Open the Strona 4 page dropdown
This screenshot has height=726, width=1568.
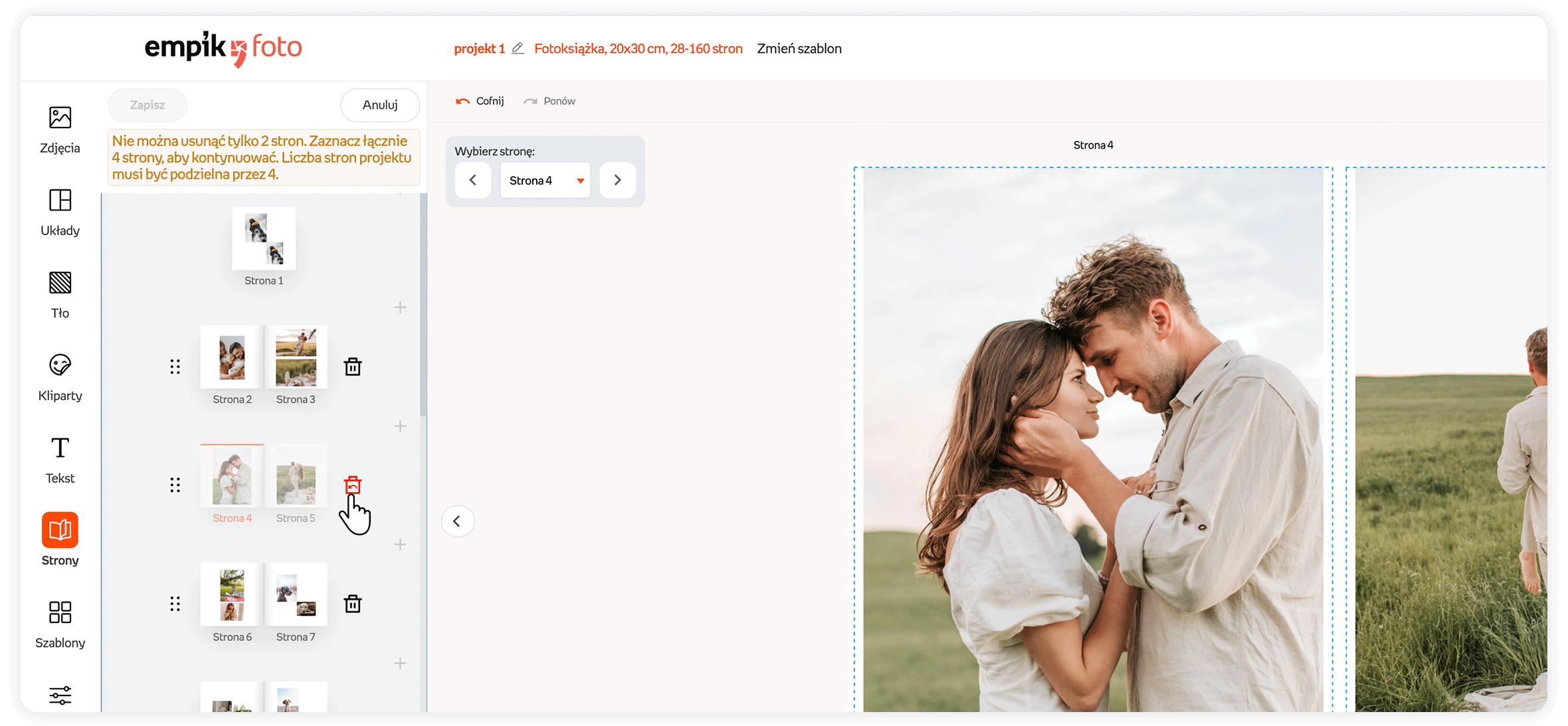point(545,181)
